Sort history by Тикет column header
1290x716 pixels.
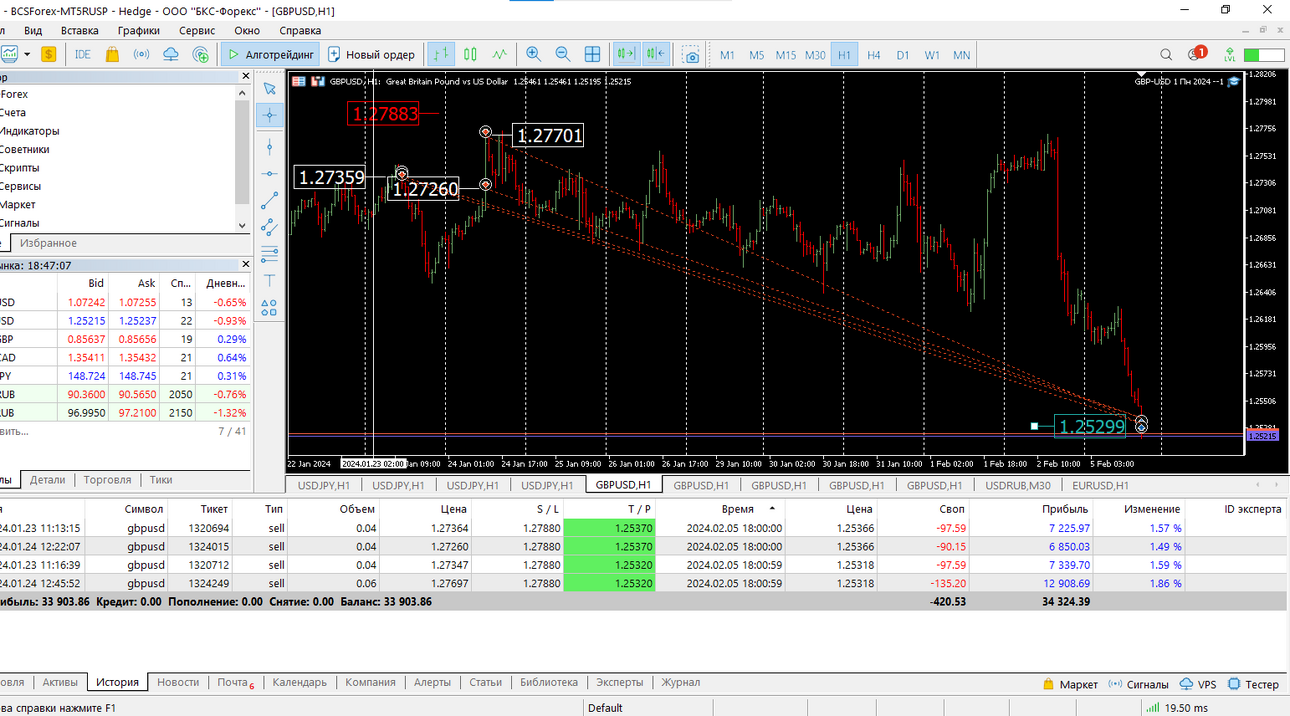[x=213, y=509]
